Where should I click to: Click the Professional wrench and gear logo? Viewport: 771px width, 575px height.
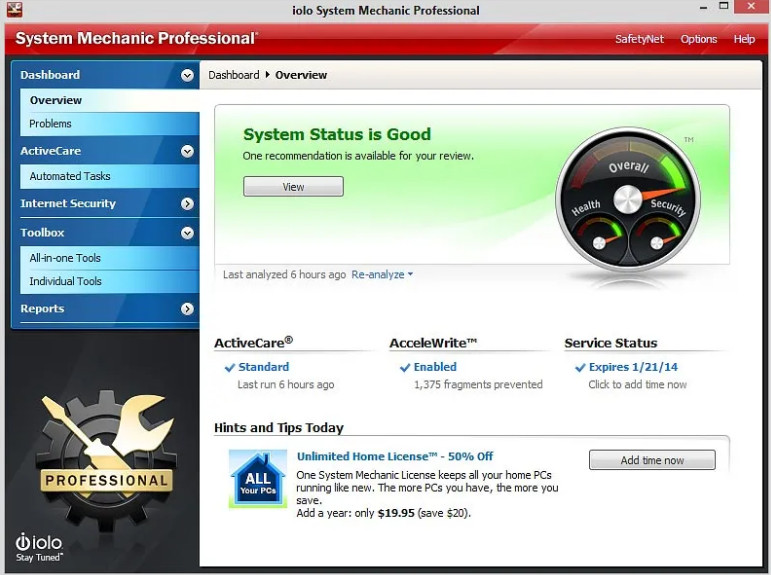point(106,460)
